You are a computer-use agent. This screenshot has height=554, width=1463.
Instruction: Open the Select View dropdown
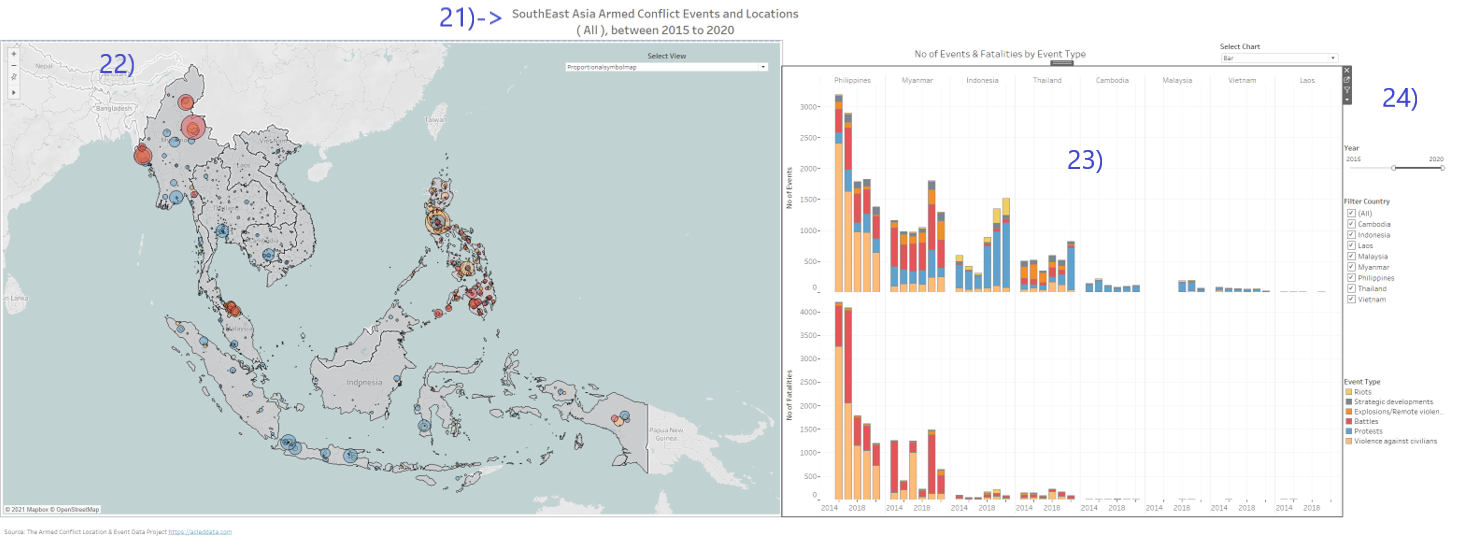coord(666,67)
